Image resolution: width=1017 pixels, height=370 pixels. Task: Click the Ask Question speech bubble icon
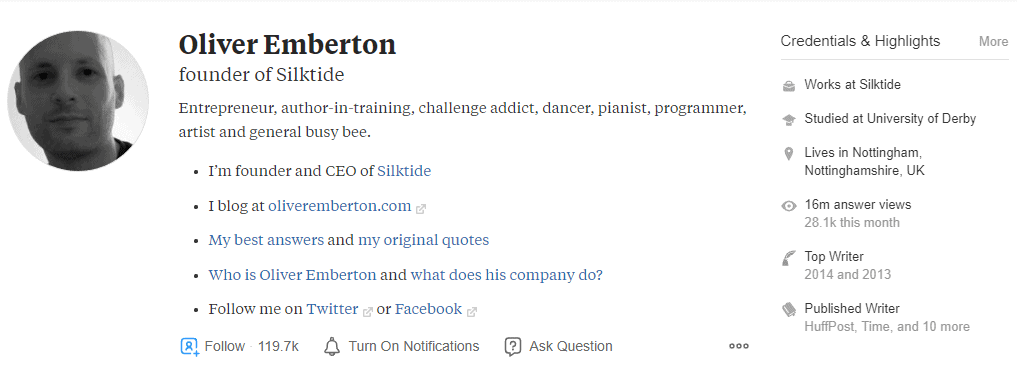point(512,347)
